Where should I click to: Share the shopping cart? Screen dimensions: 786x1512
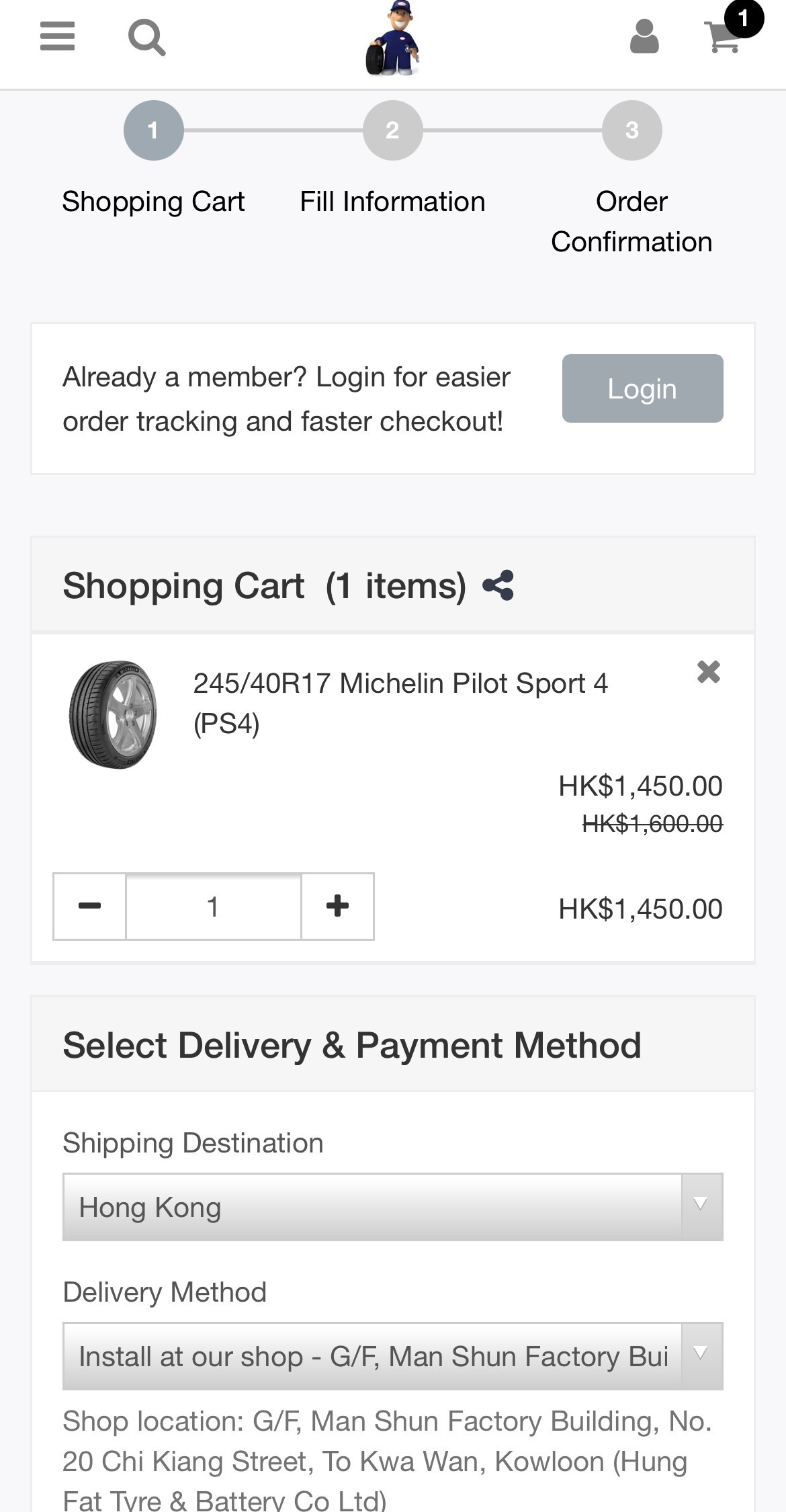pyautogui.click(x=498, y=585)
